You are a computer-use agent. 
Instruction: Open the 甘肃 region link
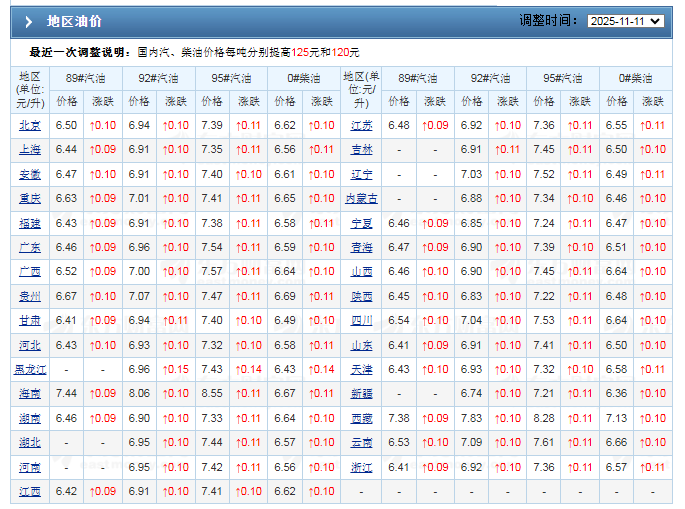pyautogui.click(x=30, y=320)
